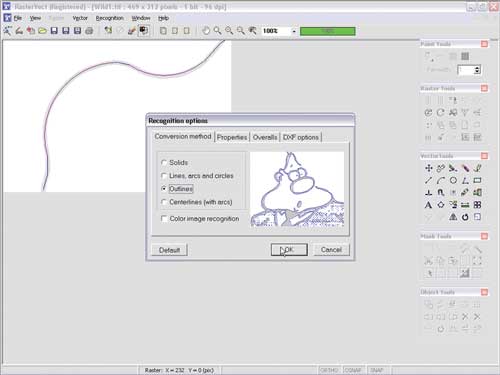Viewport: 500px width, 375px height.
Task: Click the third floppy disk save icon
Action: pyautogui.click(x=77, y=31)
